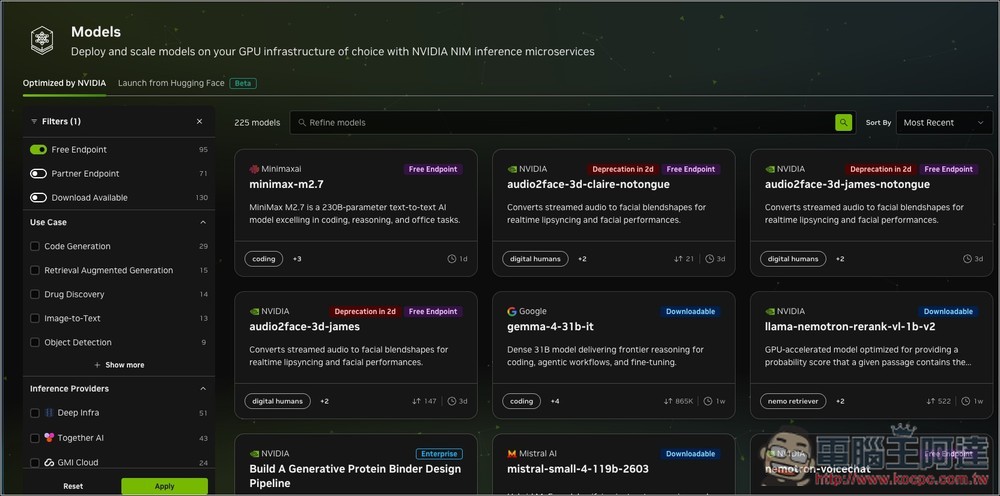Image resolution: width=1000 pixels, height=496 pixels.
Task: Click clock icon on minimax-m2.7 card
Action: (x=452, y=259)
